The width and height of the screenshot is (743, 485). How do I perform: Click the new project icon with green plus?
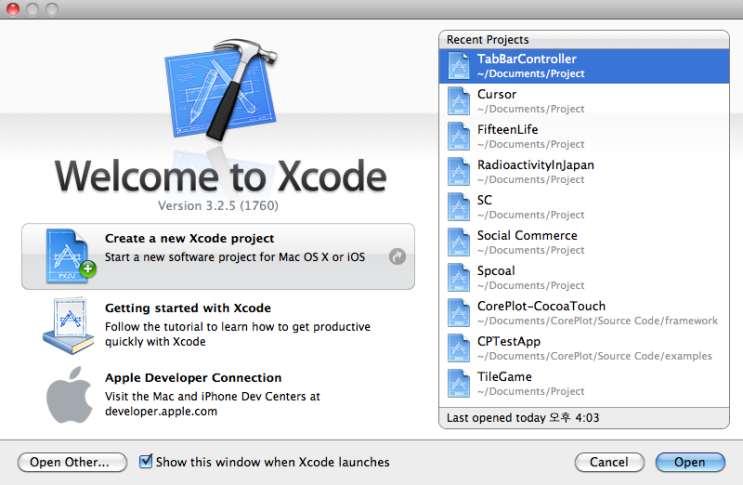coord(70,256)
